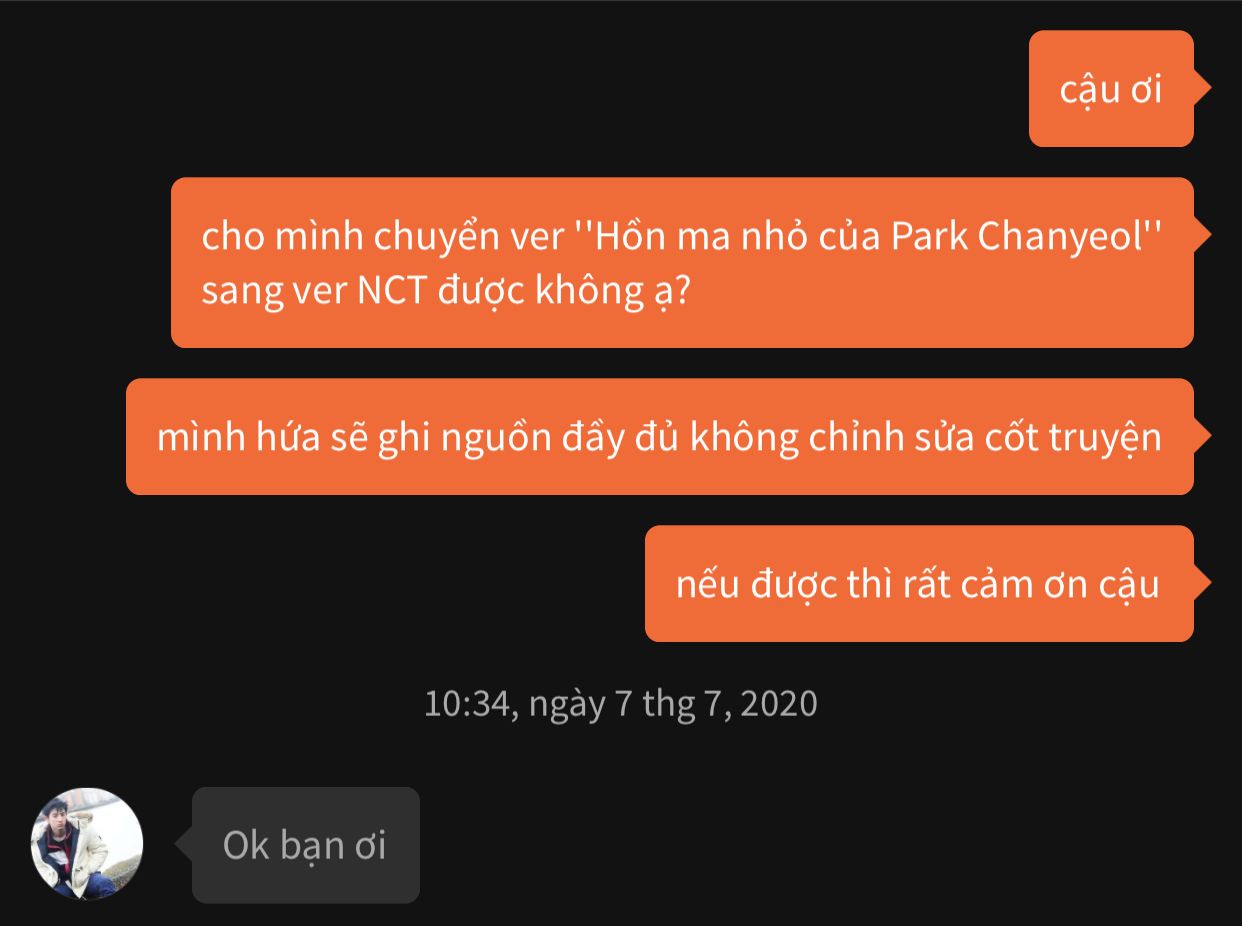This screenshot has height=926, width=1242.
Task: Click the tail pointer of "cảm ơn cậu" bubble
Action: point(1203,583)
